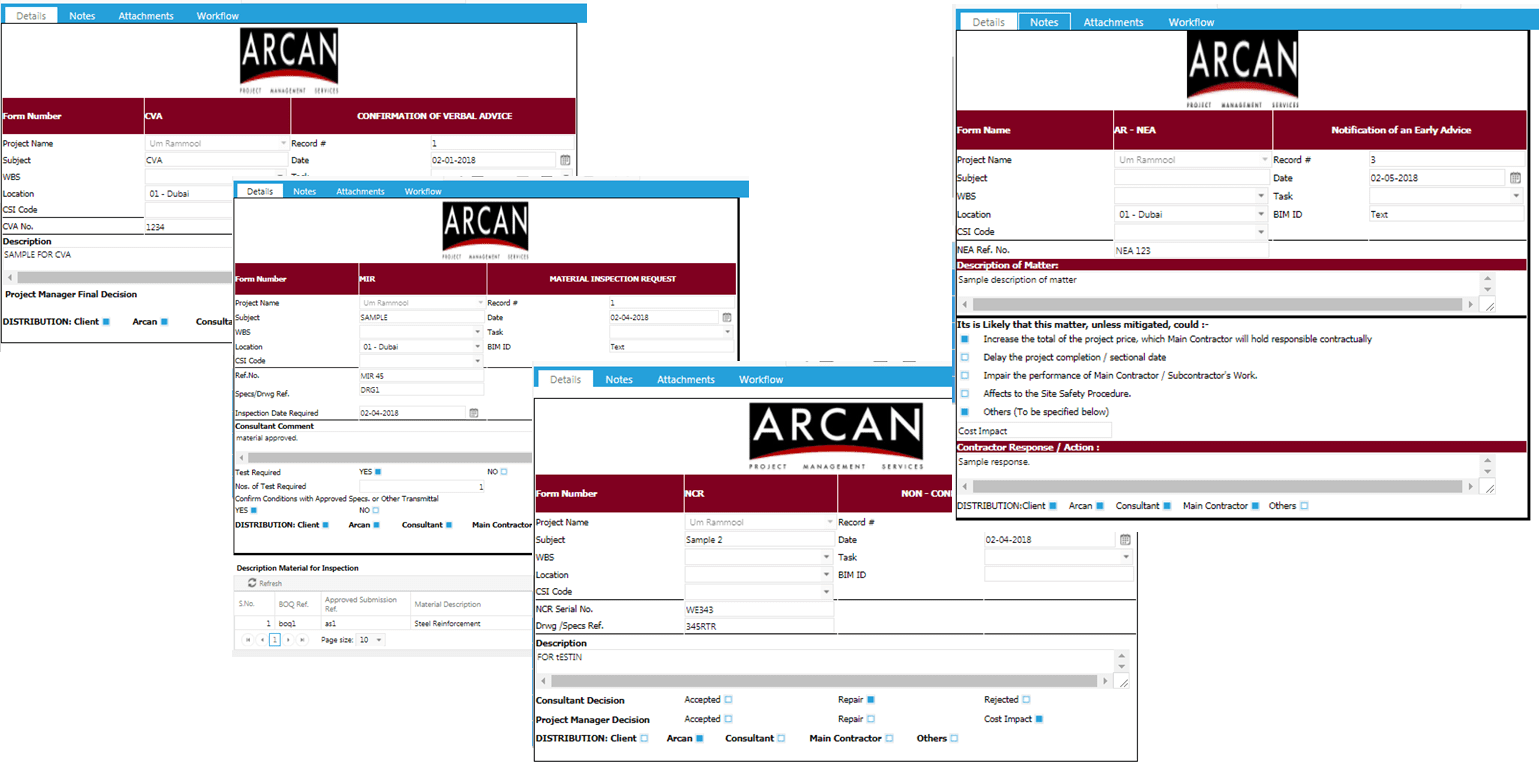Open Workflow tab in MIR window

pyautogui.click(x=423, y=191)
